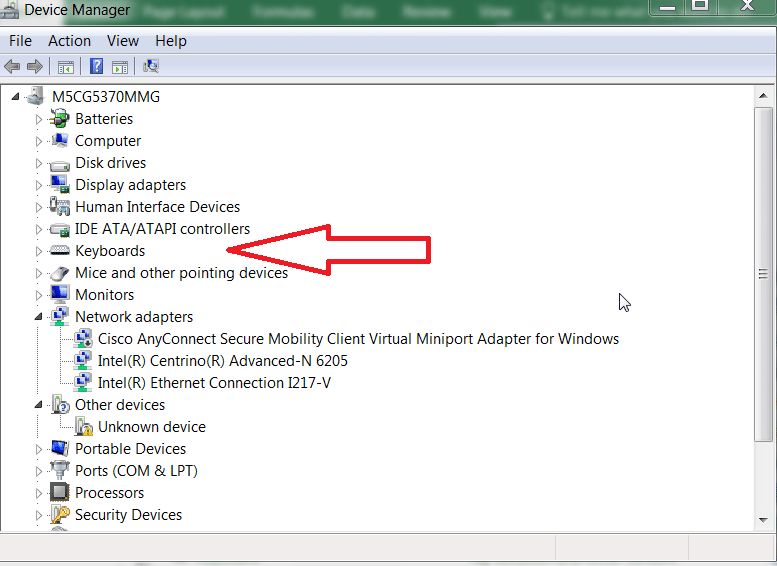777x566 pixels.
Task: Select the IDE ATA/ATAPI controllers label
Action: (162, 228)
